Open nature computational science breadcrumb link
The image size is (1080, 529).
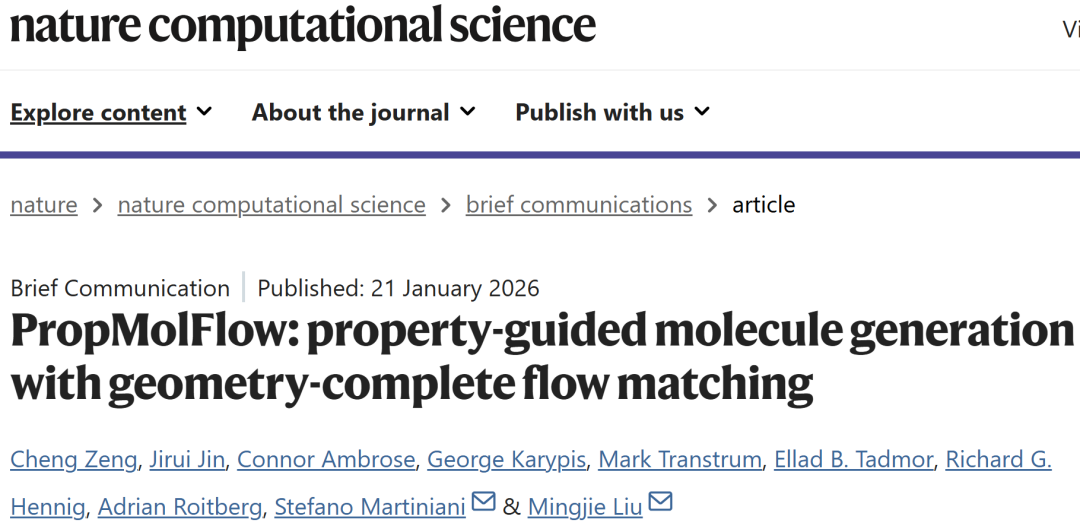click(x=271, y=205)
